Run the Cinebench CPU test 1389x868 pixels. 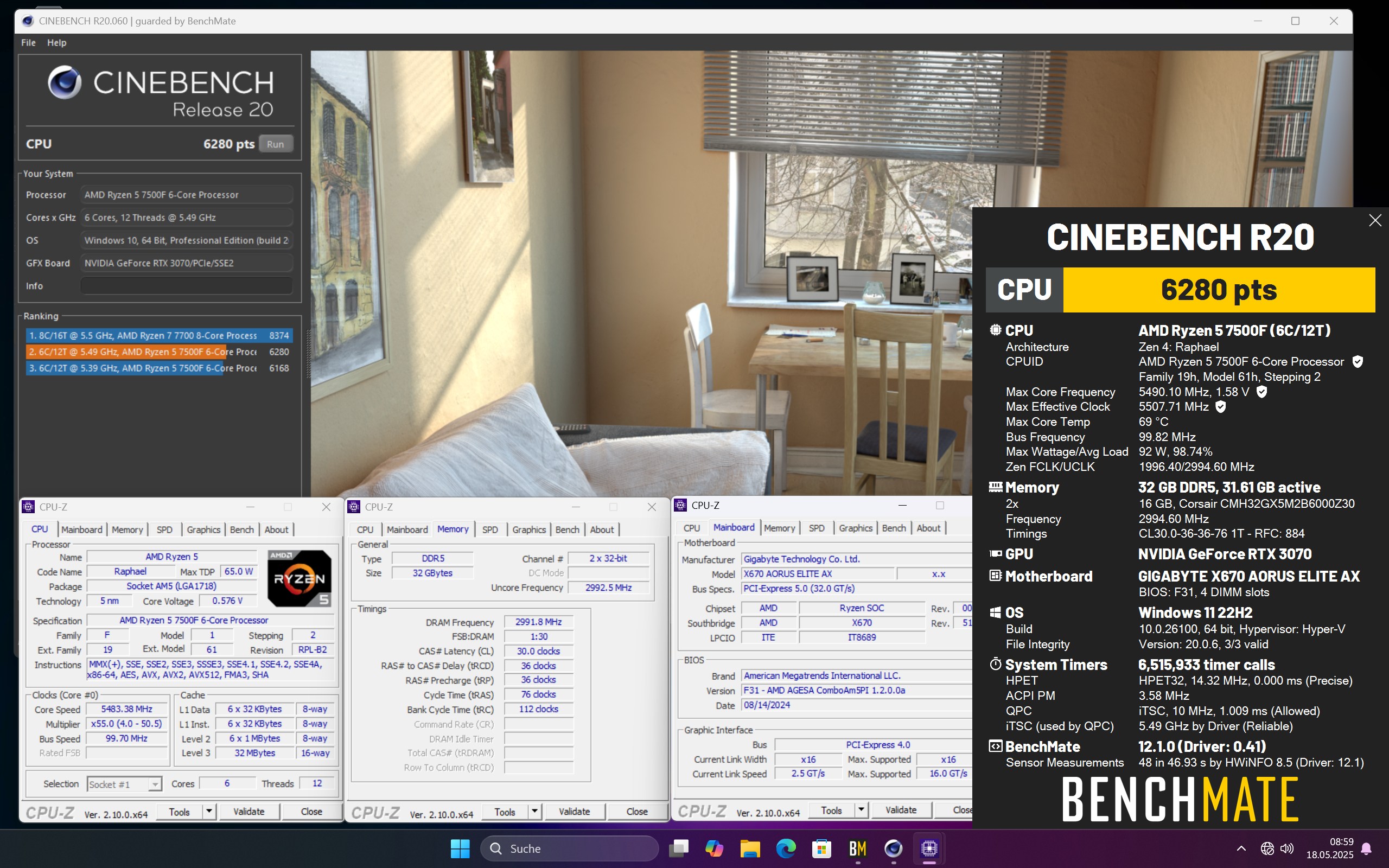pyautogui.click(x=276, y=144)
